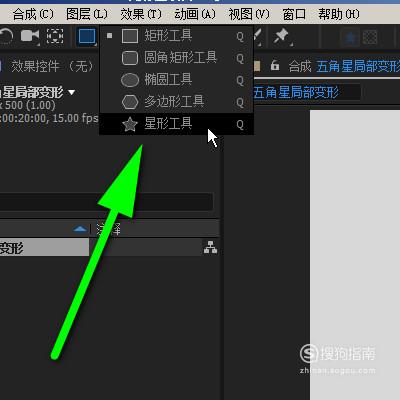Click the label color swatch beside the lock
Image resolution: width=400 pixels, height=400 pixels.
[257, 66]
